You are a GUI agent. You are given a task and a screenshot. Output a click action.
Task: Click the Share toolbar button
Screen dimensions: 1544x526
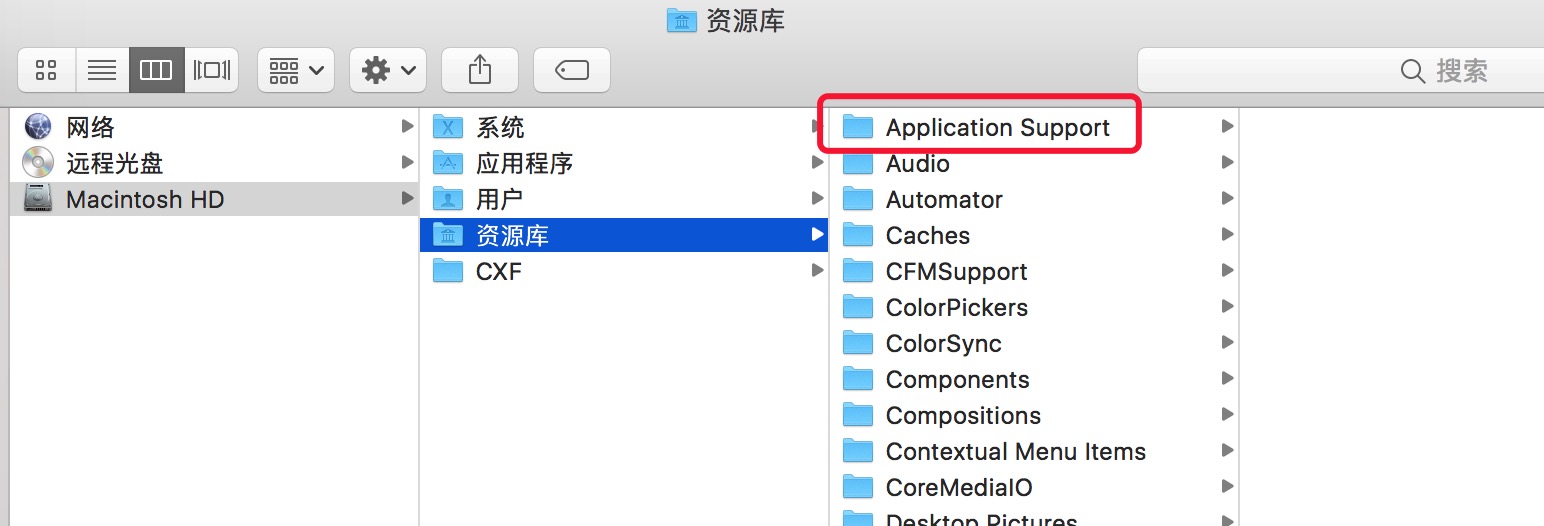click(480, 70)
